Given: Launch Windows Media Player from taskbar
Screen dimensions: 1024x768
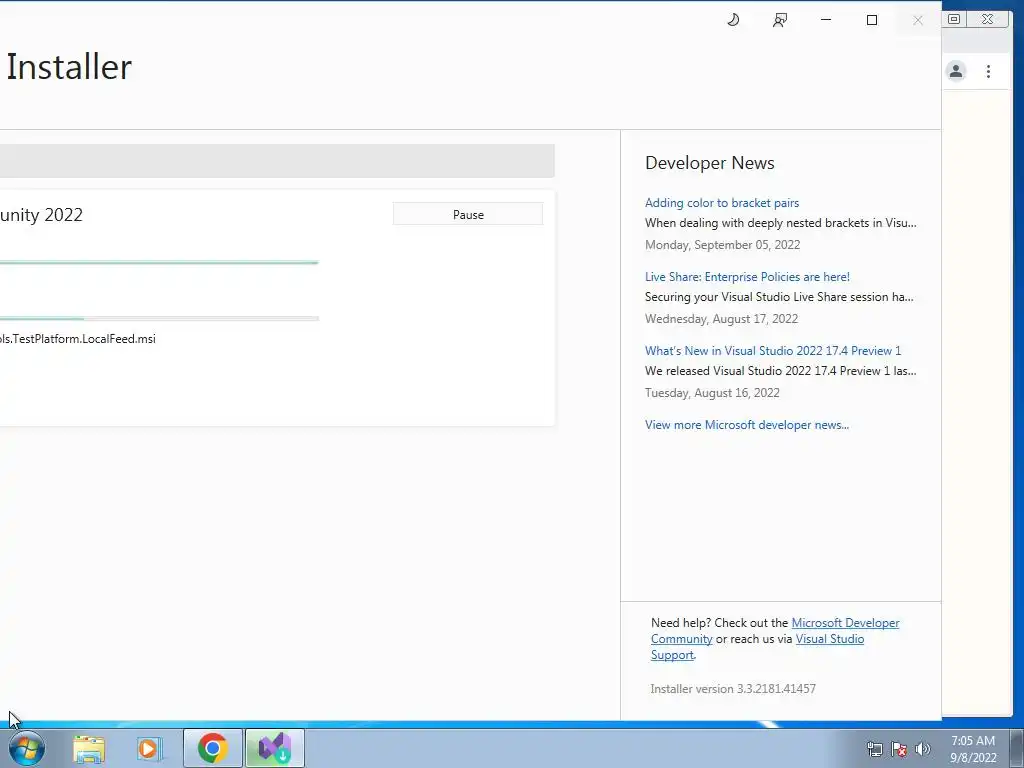Looking at the screenshot, I should pos(148,748).
